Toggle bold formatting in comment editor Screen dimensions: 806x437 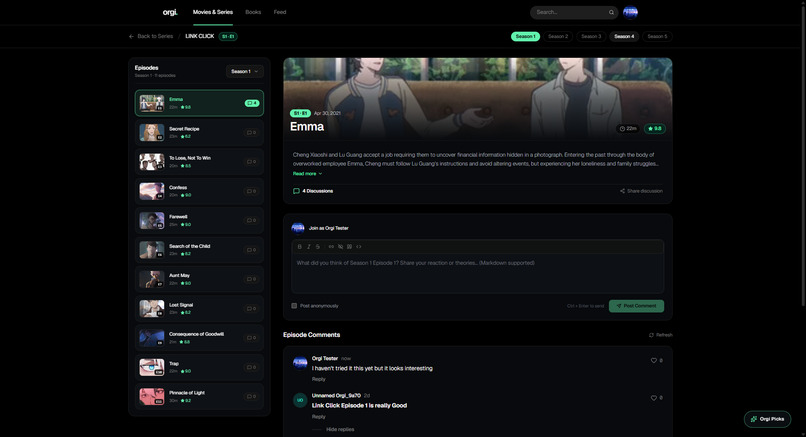300,247
